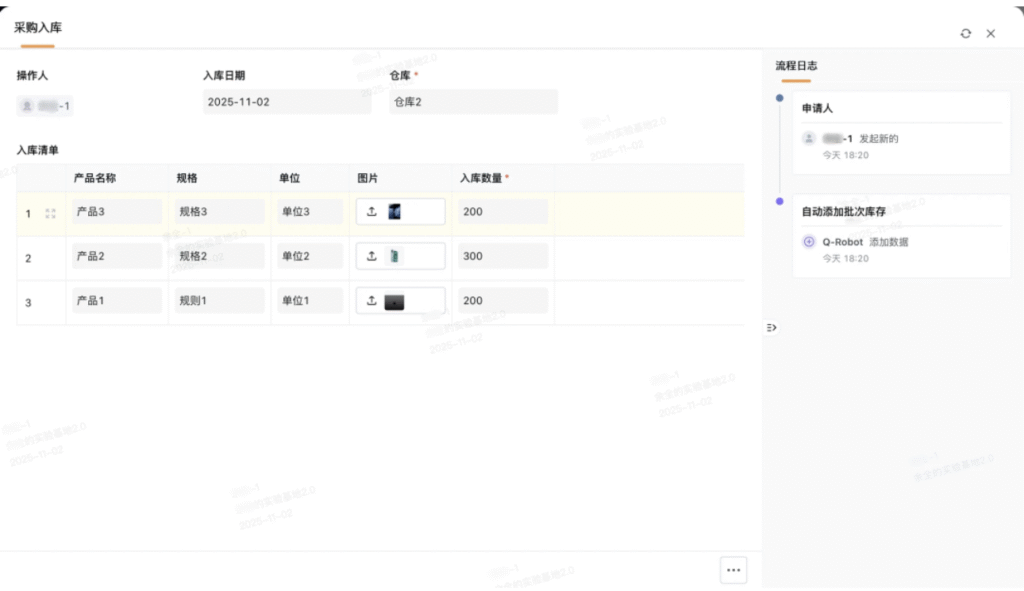Open the 产品1 image thumbnail

pyautogui.click(x=394, y=300)
